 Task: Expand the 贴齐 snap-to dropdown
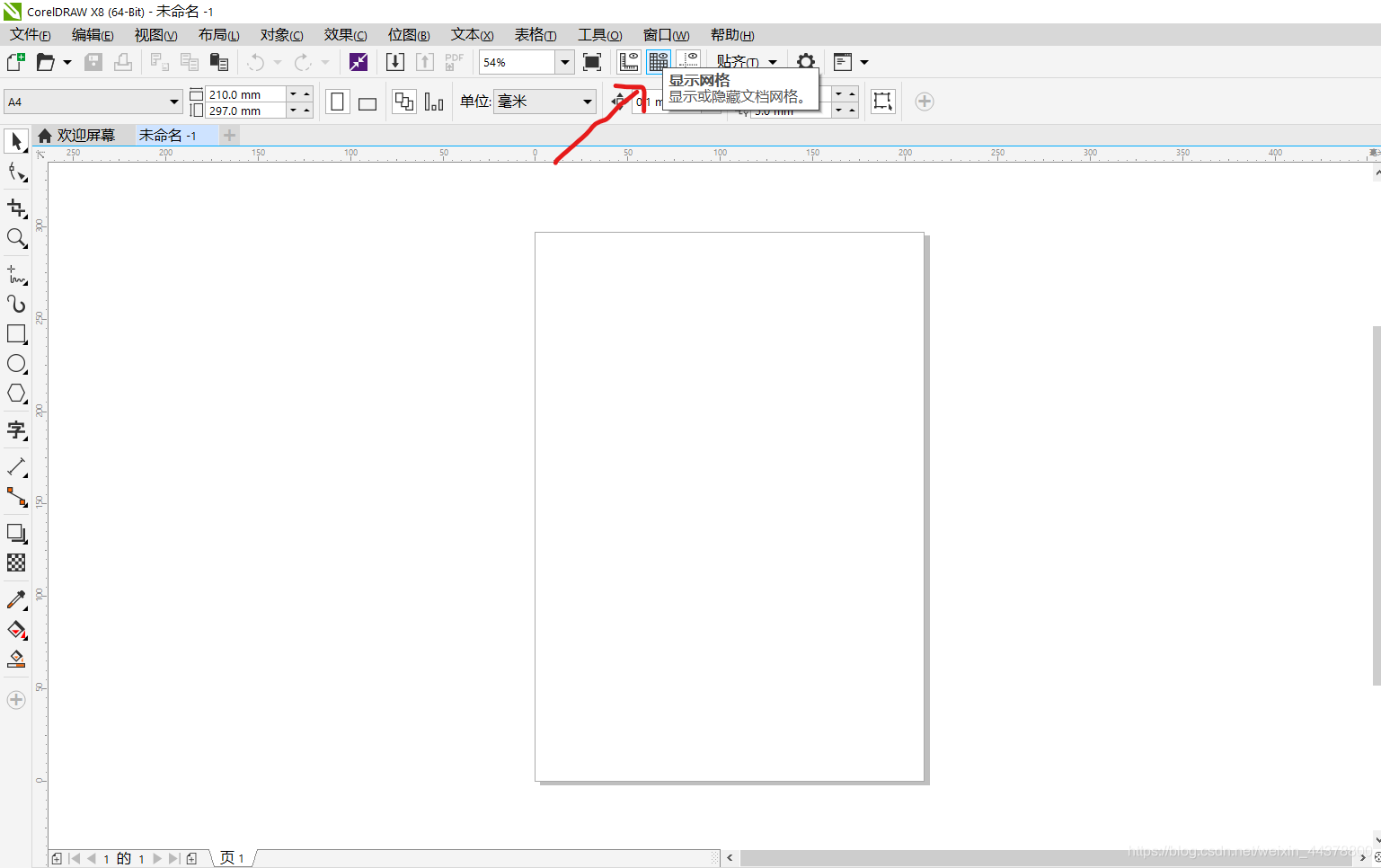coord(773,62)
